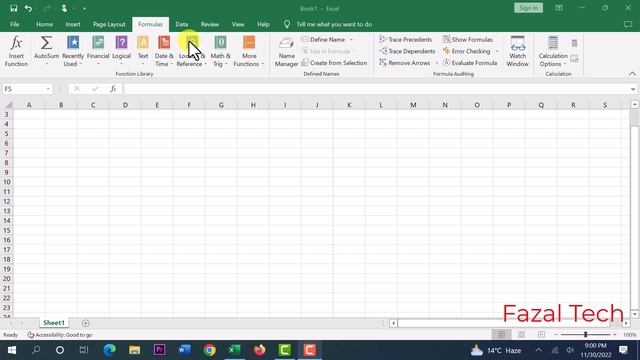Screen dimensions: 640x360
Task: Switch to the Insert tab
Action: coord(73,24)
